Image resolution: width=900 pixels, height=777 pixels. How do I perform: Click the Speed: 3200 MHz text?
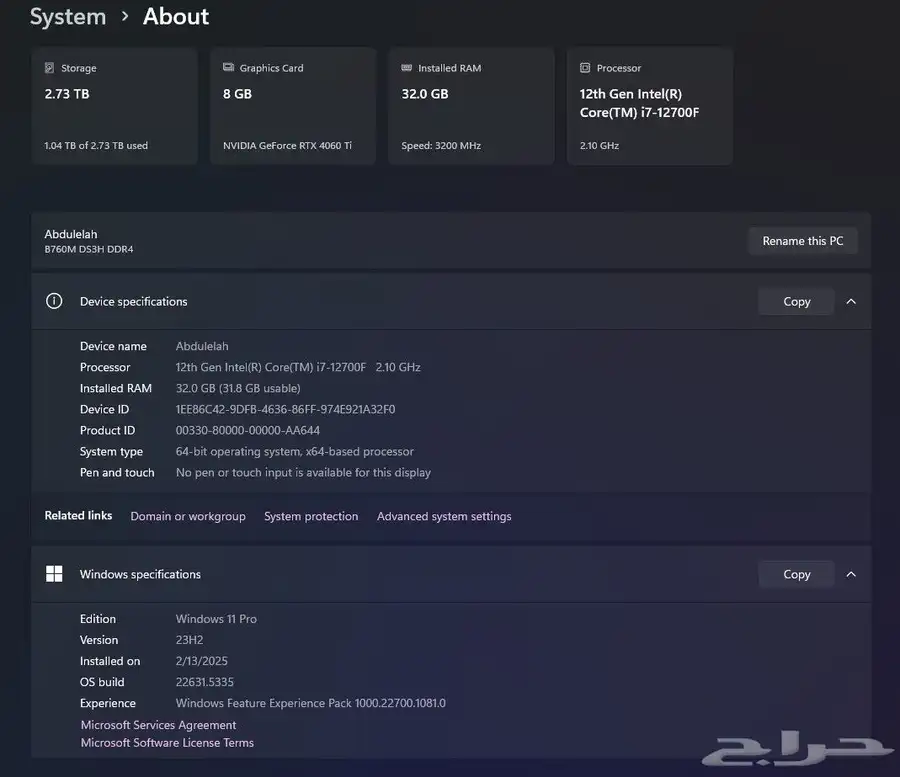pyautogui.click(x=441, y=146)
